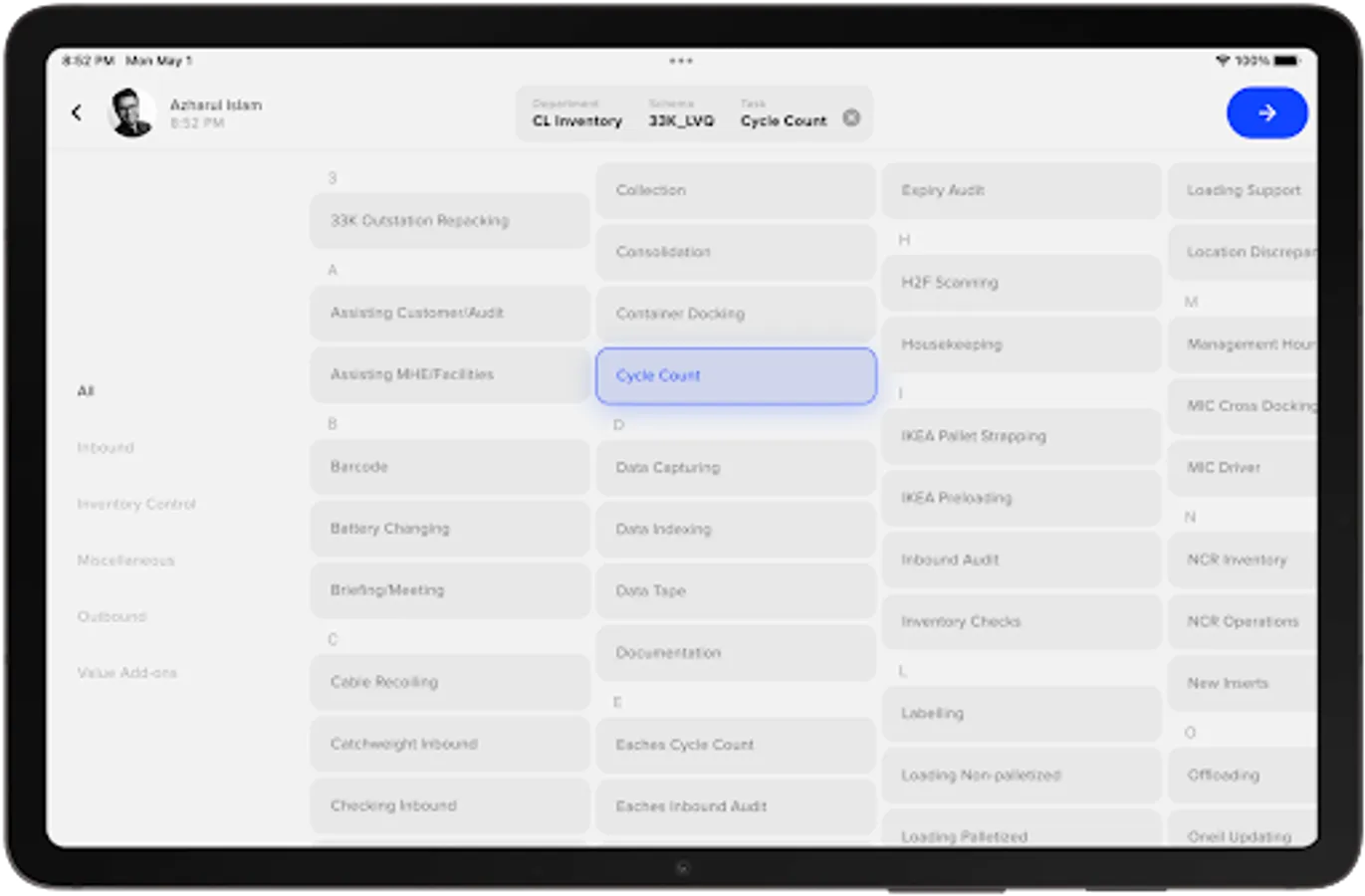Open the three-dot menu at top center
The height and width of the screenshot is (896, 1365).
coord(681,61)
